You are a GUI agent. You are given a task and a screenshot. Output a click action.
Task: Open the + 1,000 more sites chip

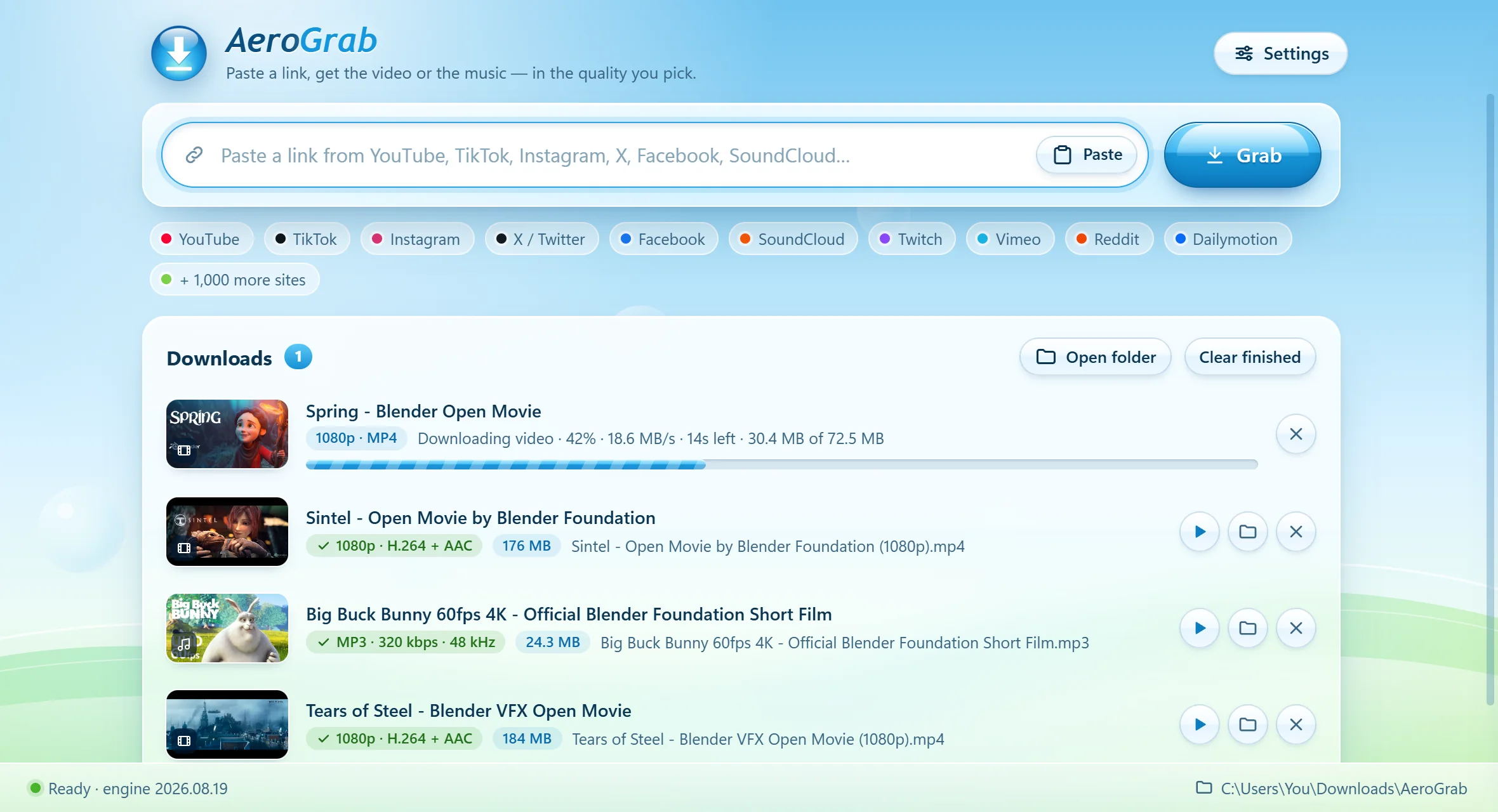(234, 279)
